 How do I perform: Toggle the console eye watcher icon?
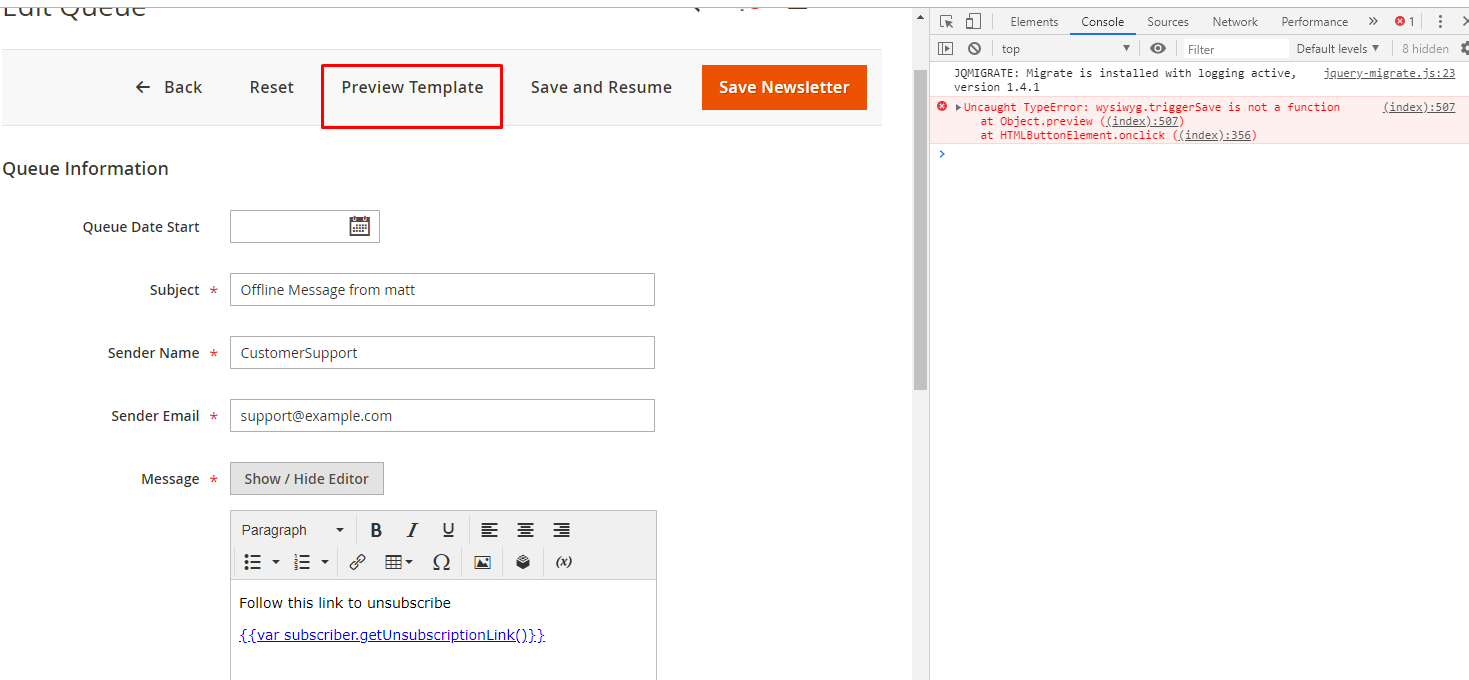[x=1157, y=47]
